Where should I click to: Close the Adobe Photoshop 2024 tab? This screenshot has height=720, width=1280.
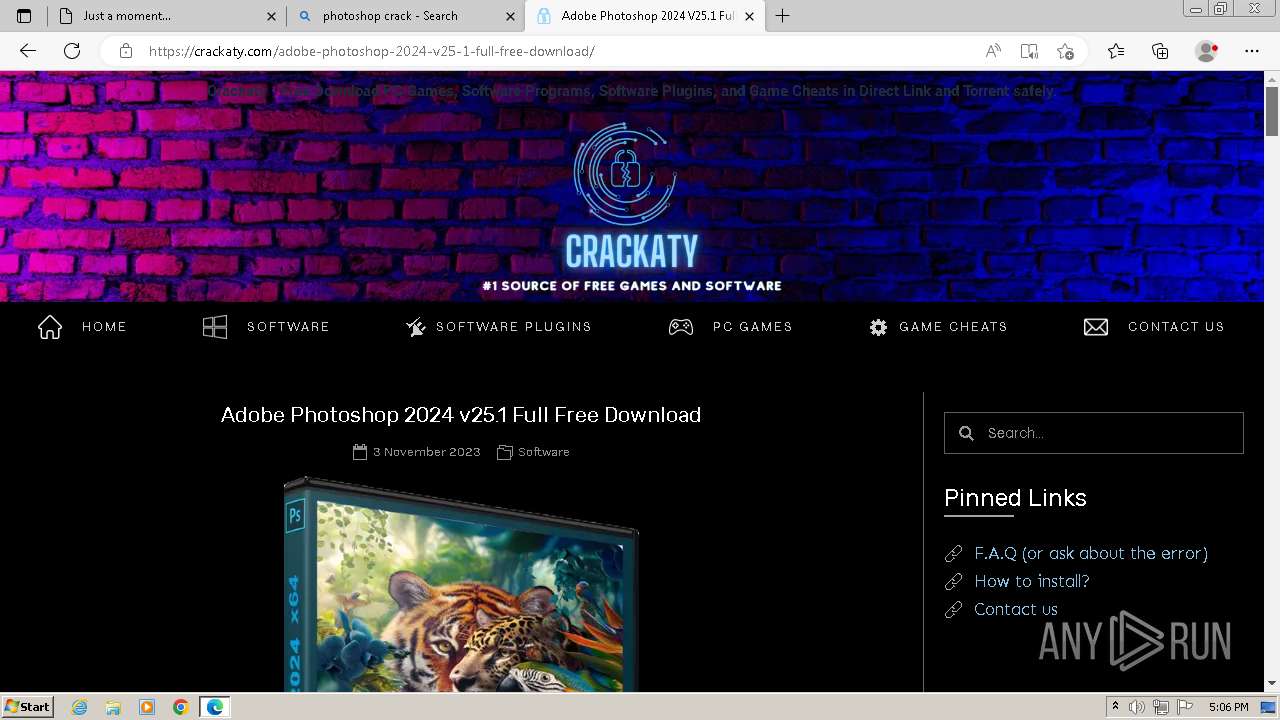(749, 16)
